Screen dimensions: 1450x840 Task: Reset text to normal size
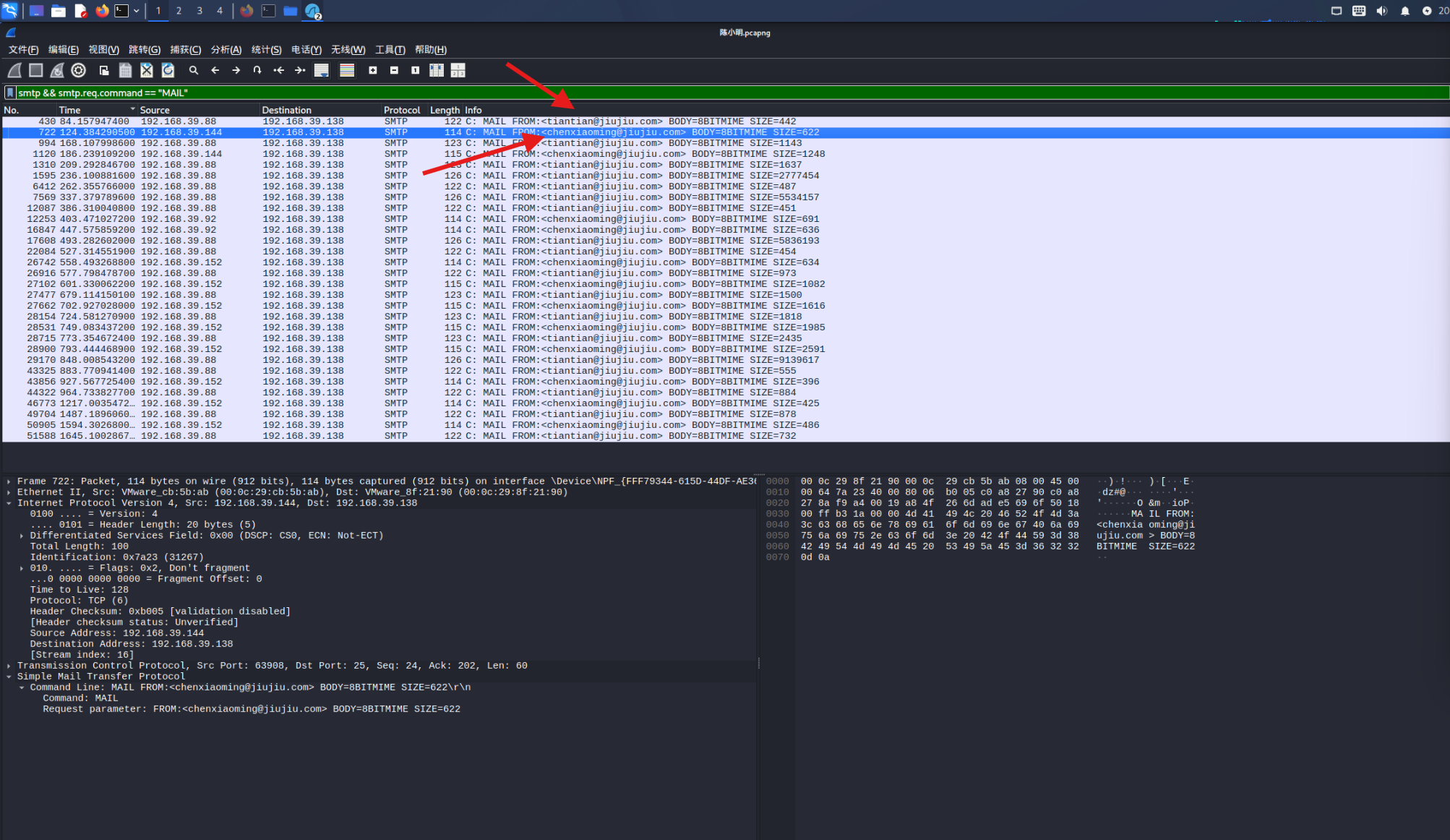(x=416, y=70)
